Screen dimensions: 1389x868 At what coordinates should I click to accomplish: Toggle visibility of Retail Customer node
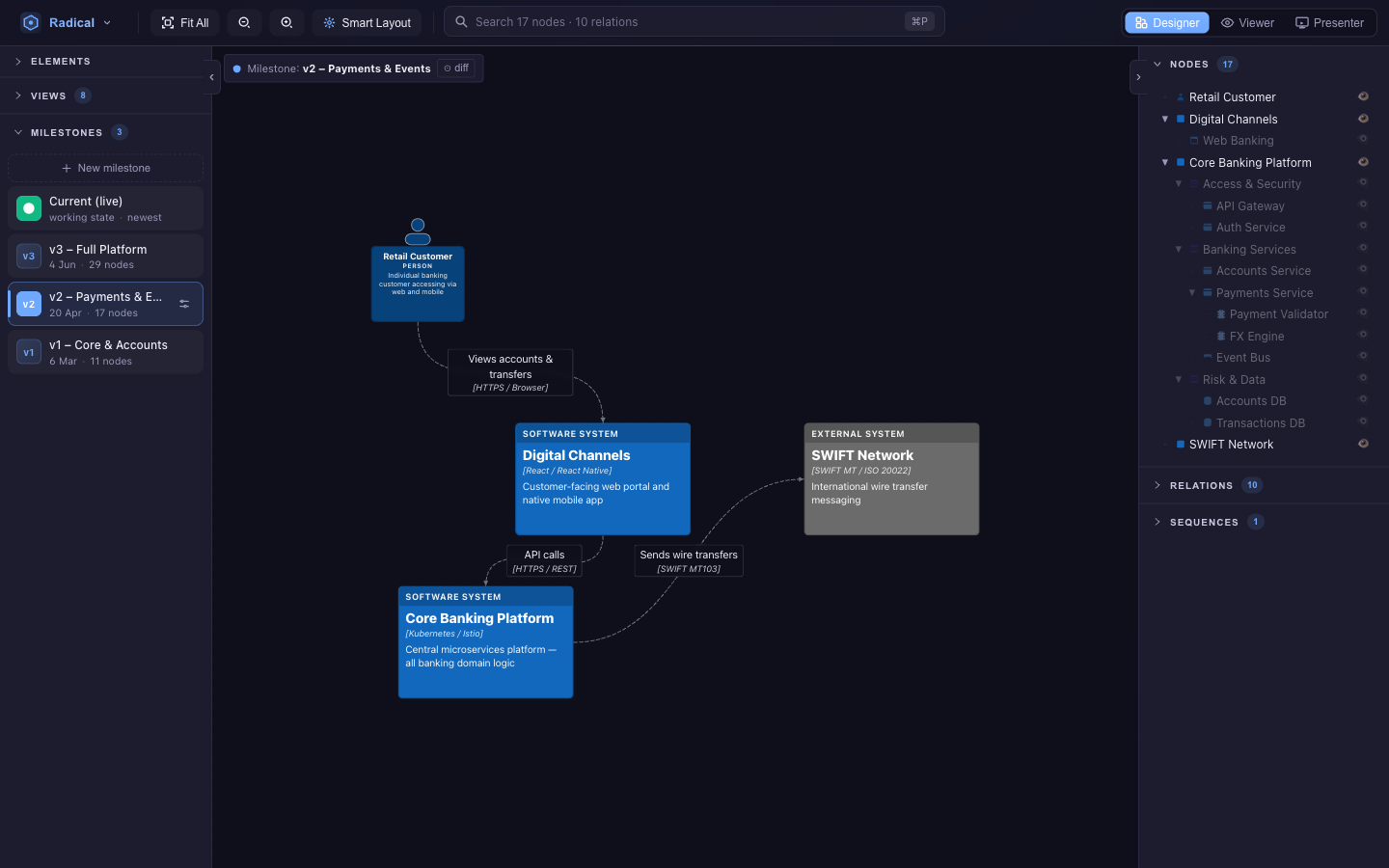pyautogui.click(x=1363, y=96)
